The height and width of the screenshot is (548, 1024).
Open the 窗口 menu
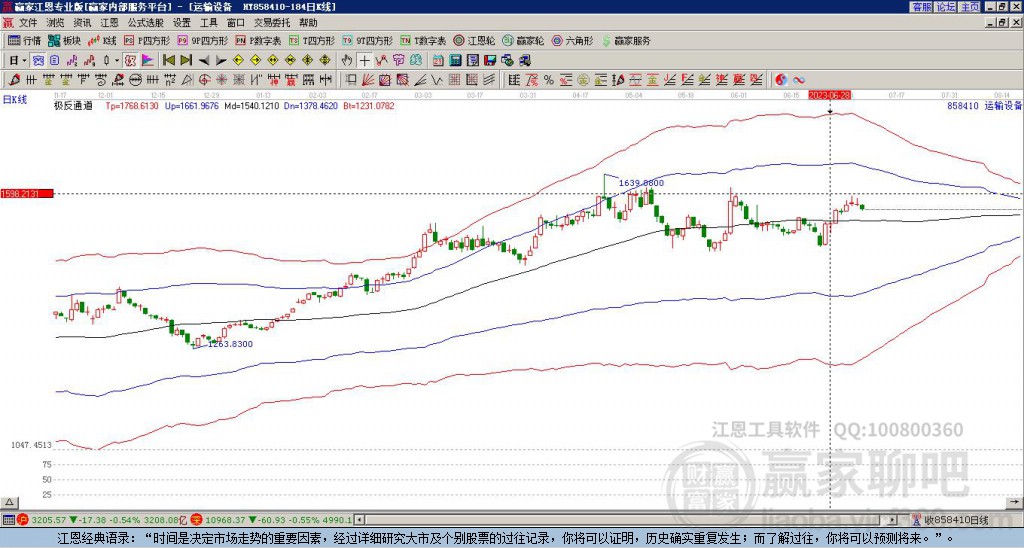[236, 23]
